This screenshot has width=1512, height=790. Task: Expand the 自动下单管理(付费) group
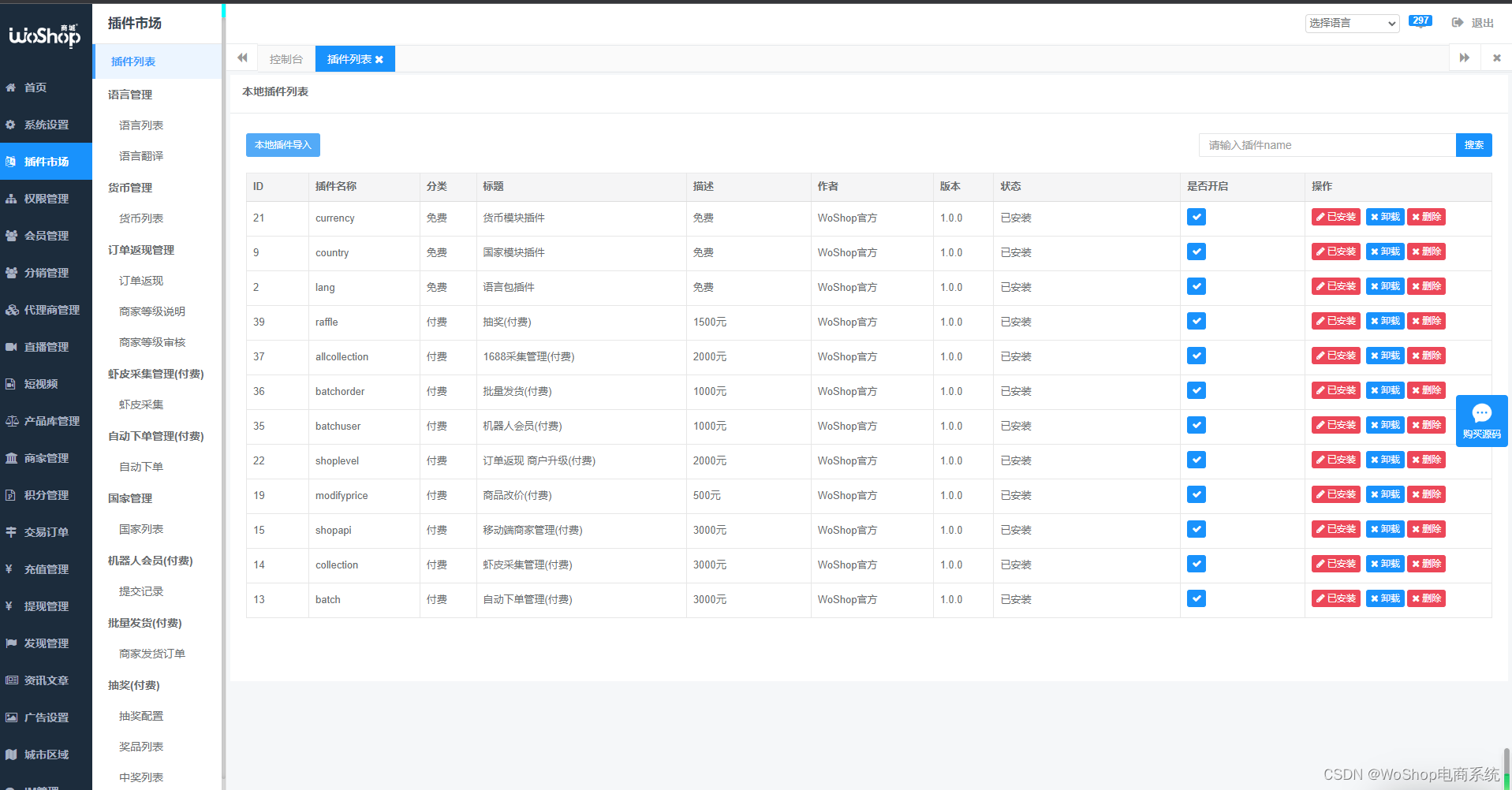click(157, 436)
